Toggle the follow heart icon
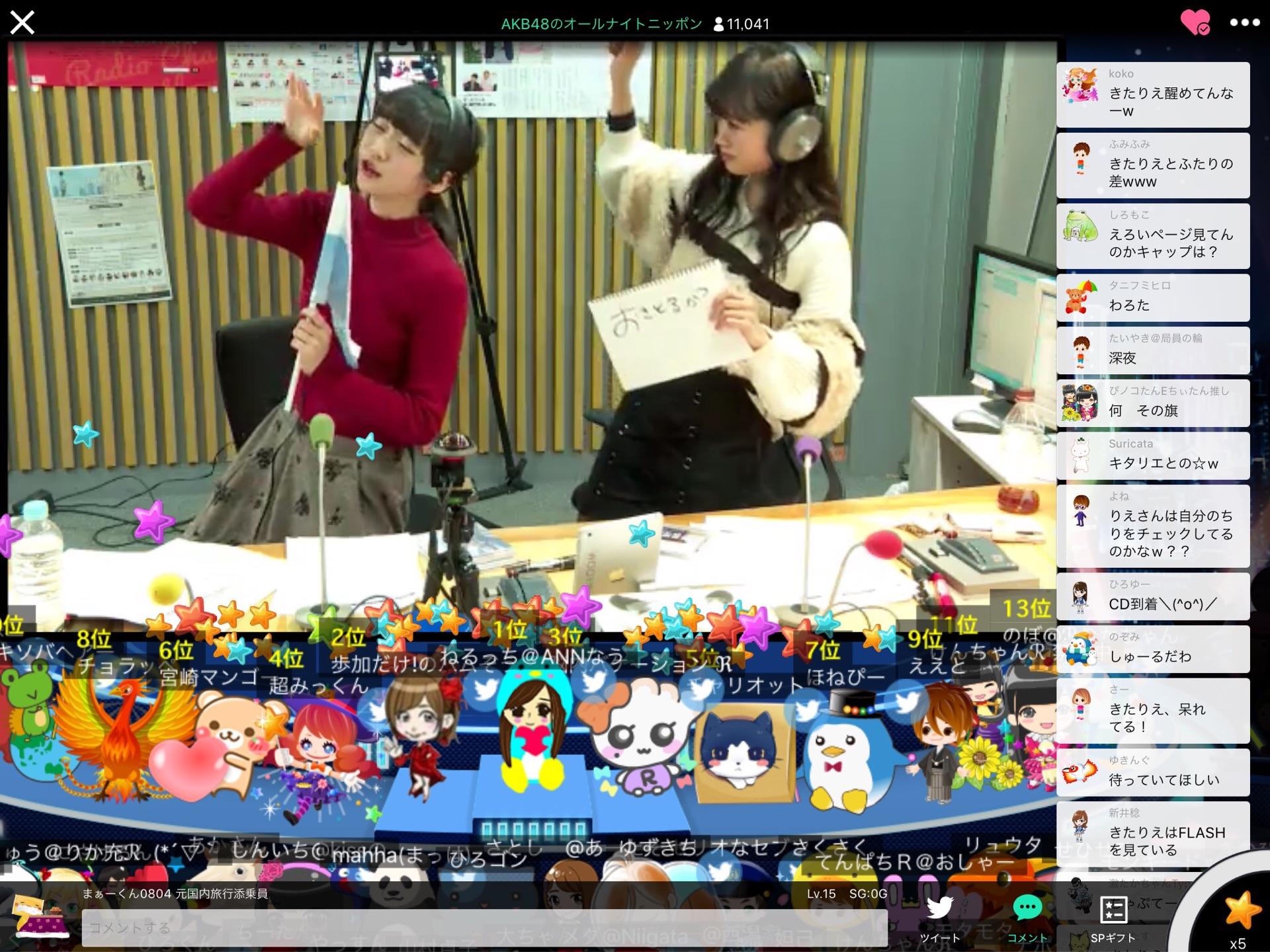 (1195, 22)
